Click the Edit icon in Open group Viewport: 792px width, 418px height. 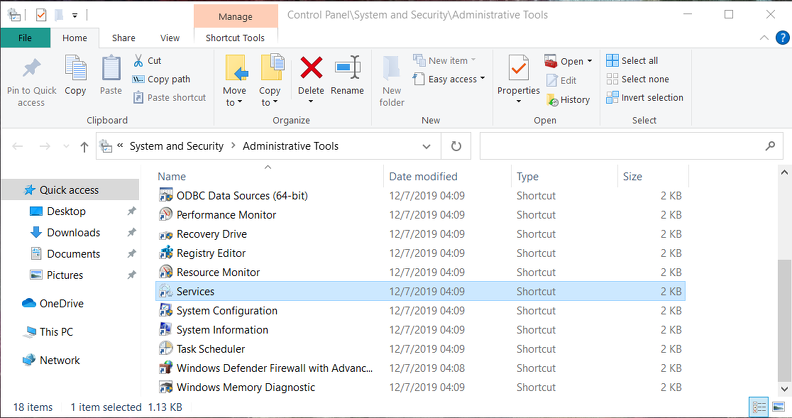click(x=552, y=80)
